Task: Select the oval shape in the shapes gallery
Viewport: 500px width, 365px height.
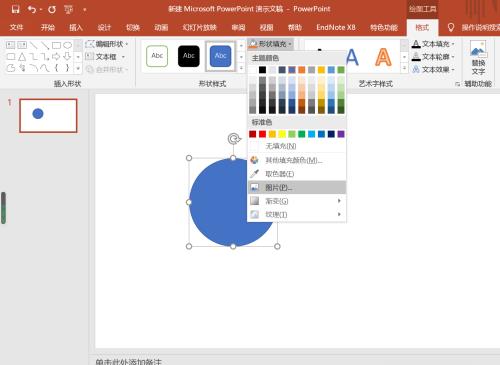Action: [68, 45]
